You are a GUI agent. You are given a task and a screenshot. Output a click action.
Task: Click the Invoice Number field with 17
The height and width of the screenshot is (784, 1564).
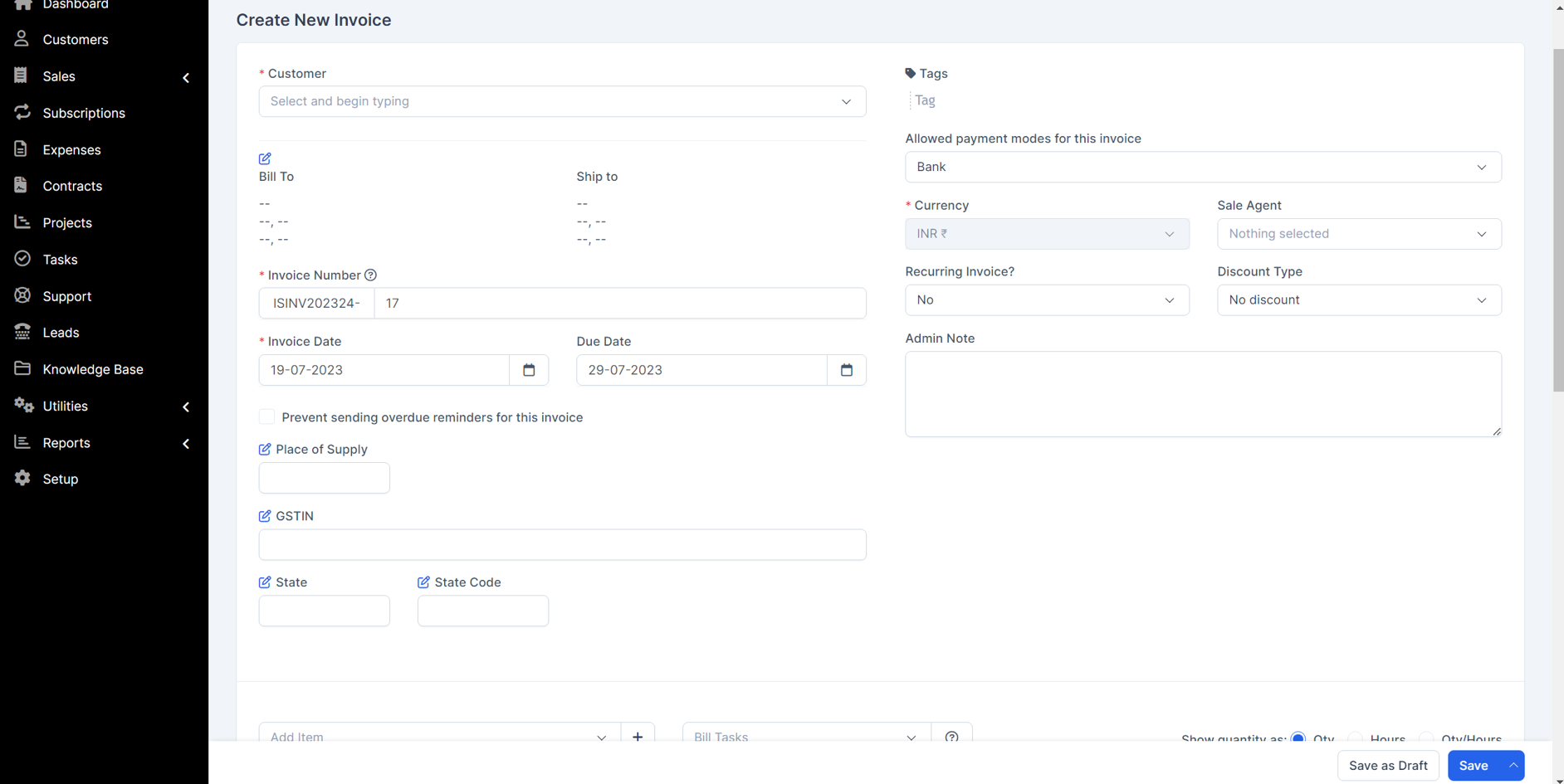[x=620, y=303]
